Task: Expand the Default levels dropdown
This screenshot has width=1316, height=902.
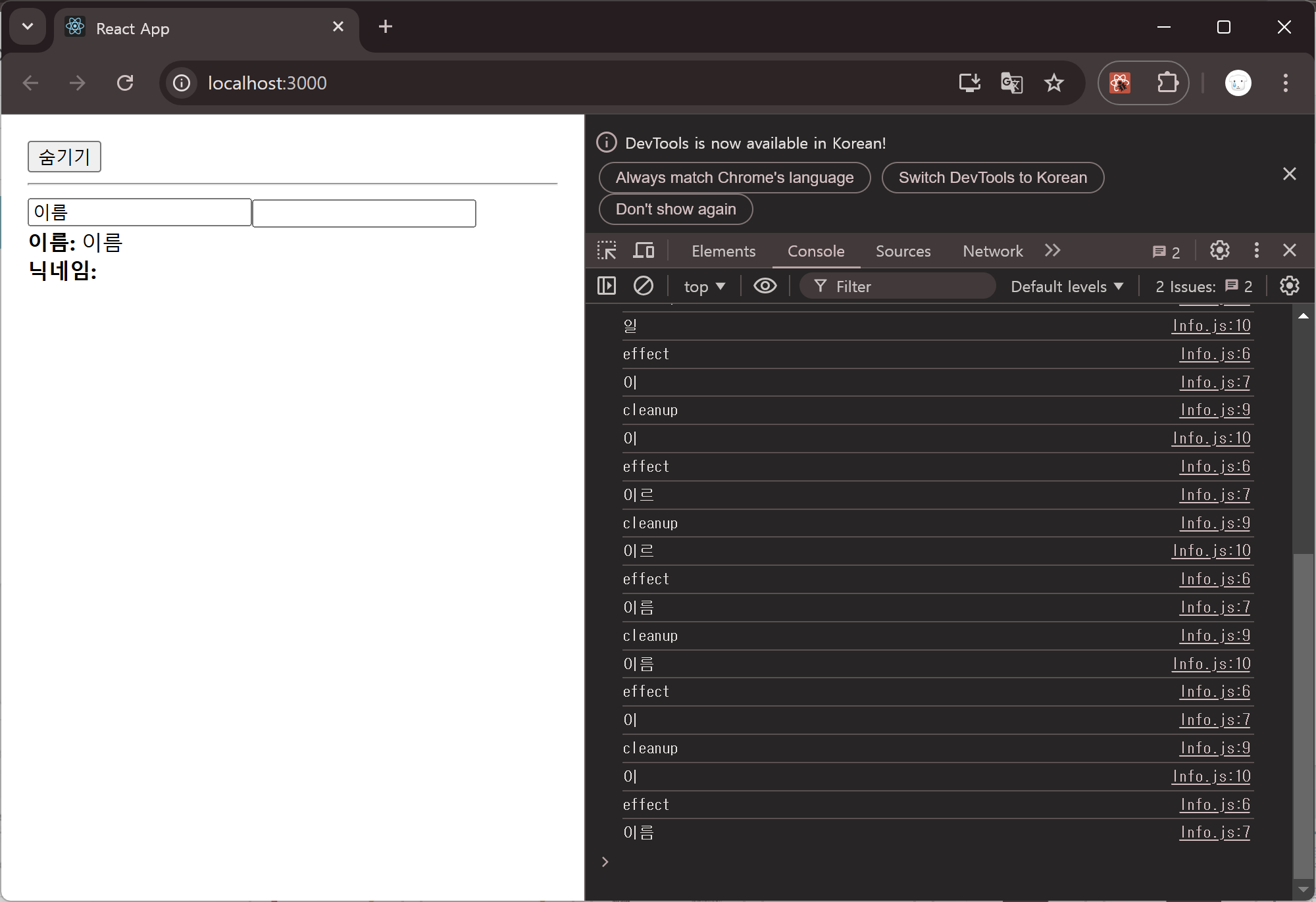Action: click(x=1067, y=287)
